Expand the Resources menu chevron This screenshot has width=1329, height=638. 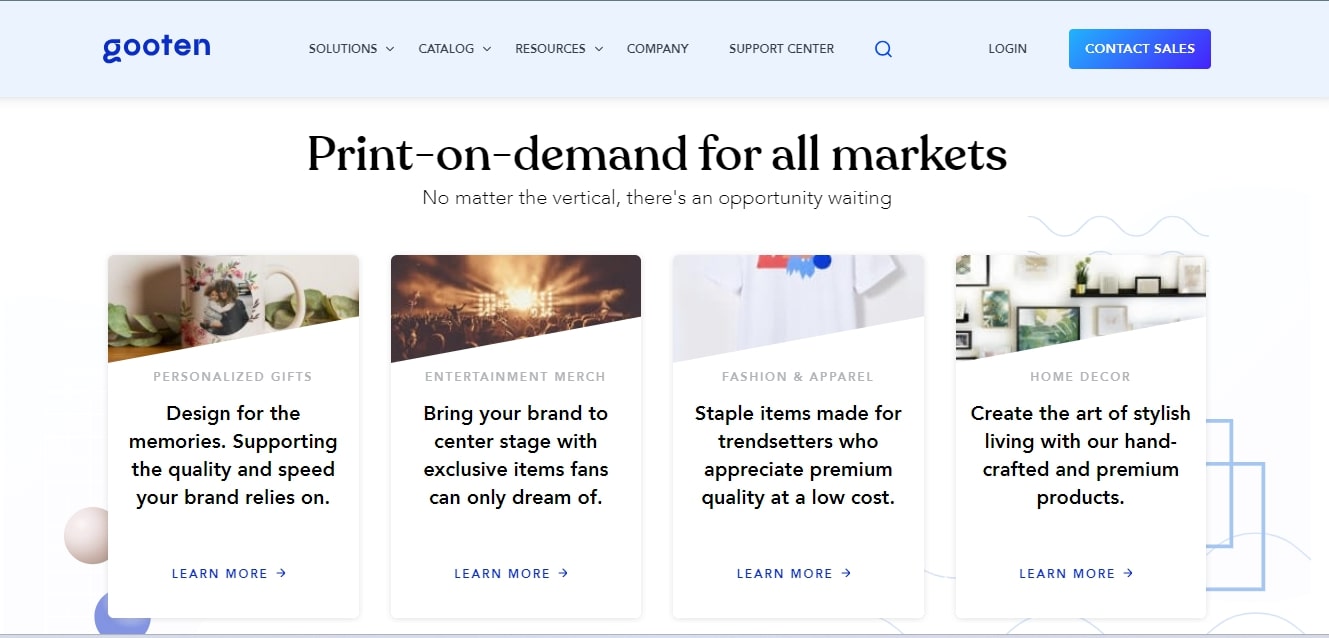pyautogui.click(x=599, y=49)
